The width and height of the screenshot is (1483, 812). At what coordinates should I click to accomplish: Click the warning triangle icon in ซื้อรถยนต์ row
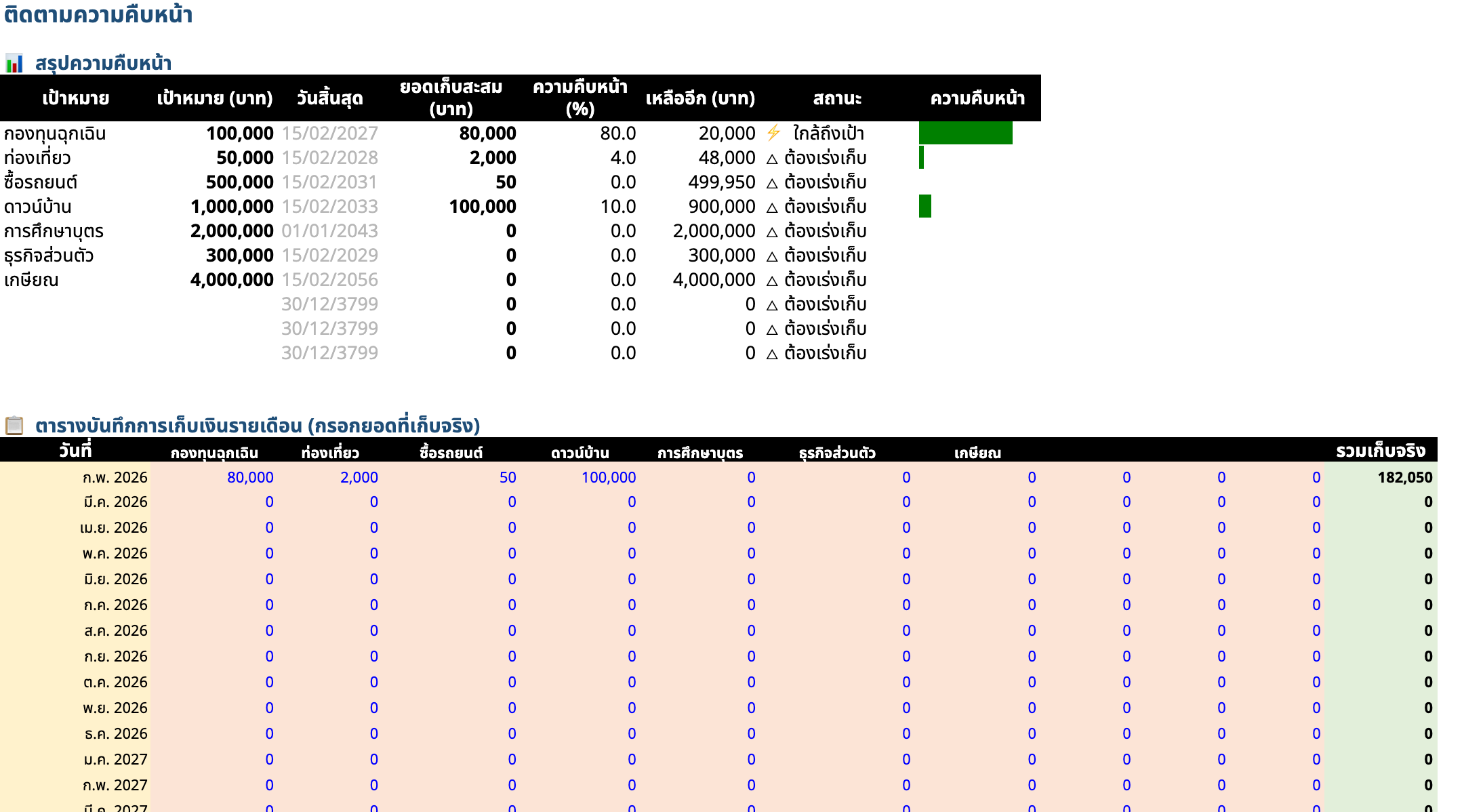(x=772, y=184)
